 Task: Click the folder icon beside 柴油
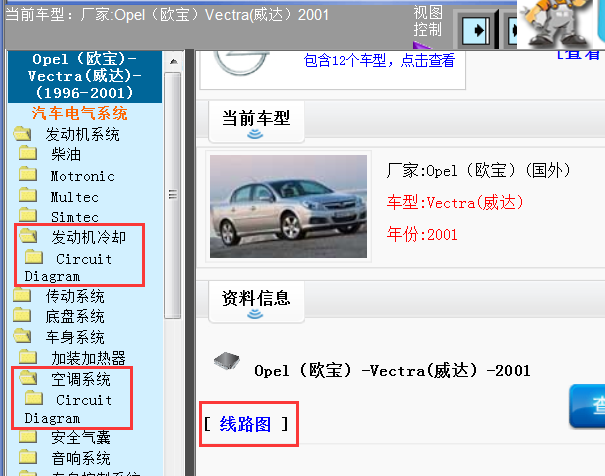click(x=28, y=154)
